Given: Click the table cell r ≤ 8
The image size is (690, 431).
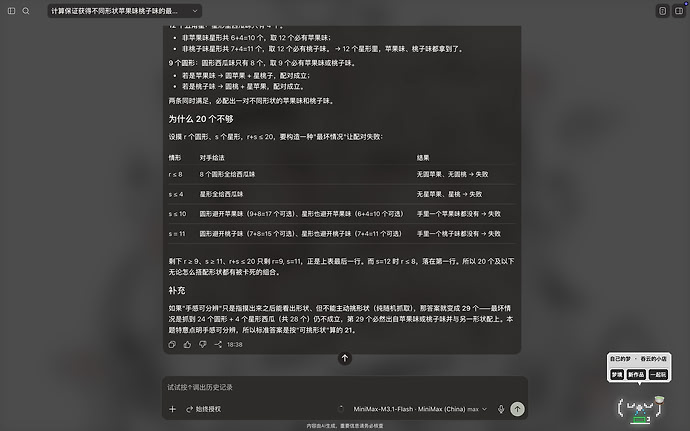Looking at the screenshot, I should pos(175,174).
